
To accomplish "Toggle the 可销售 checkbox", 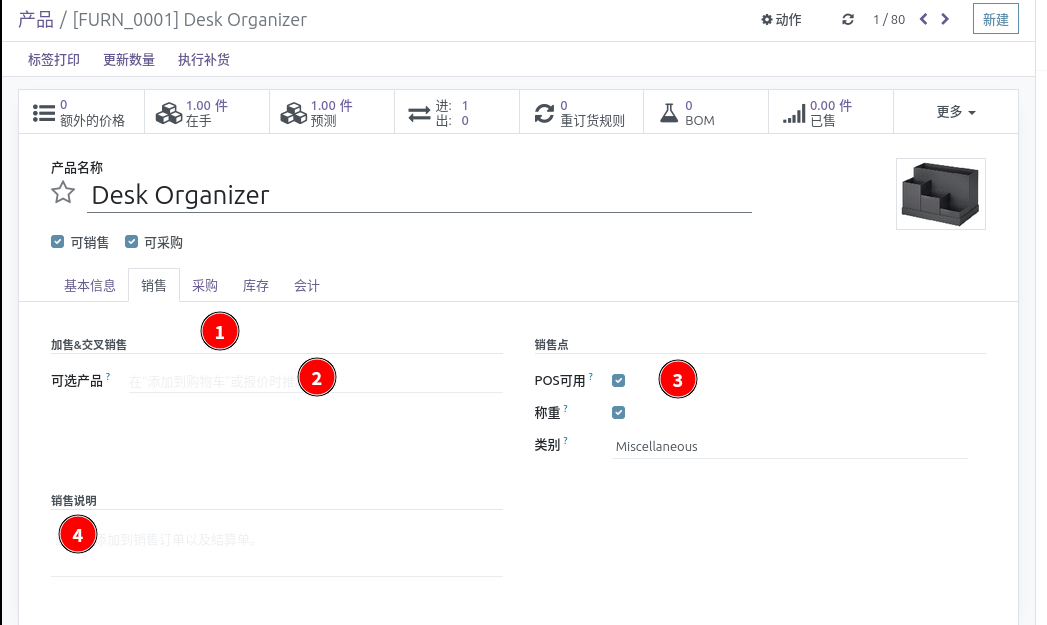I will tap(57, 242).
